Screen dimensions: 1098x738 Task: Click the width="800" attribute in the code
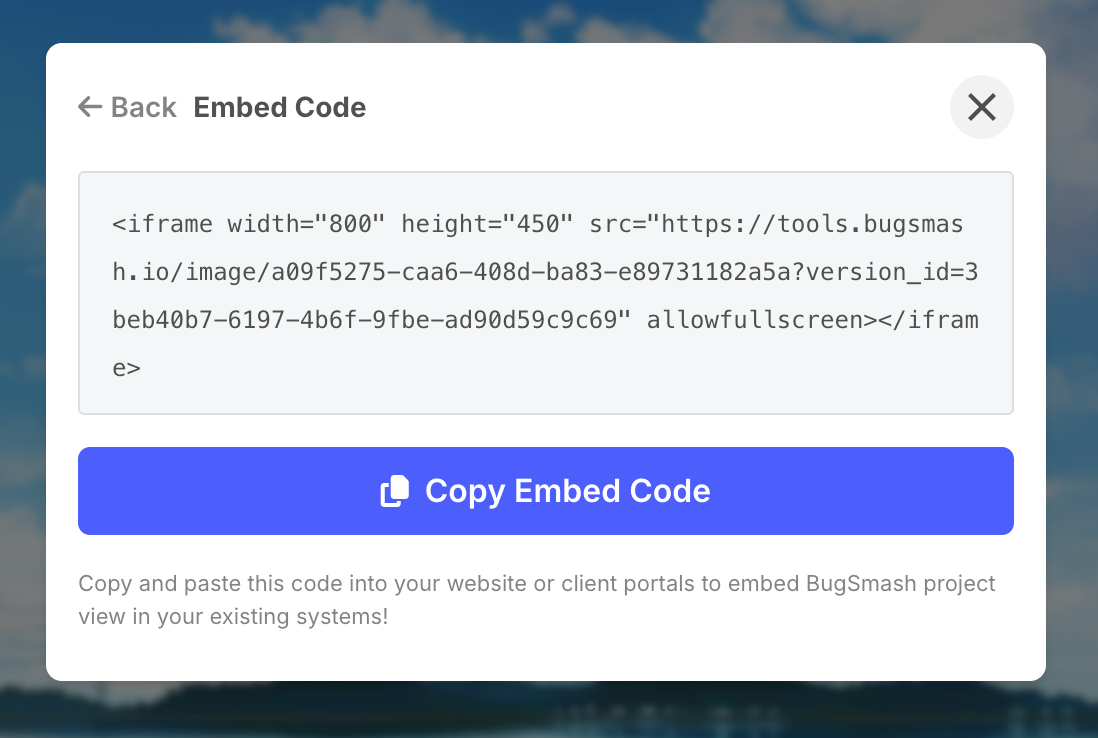(x=306, y=224)
